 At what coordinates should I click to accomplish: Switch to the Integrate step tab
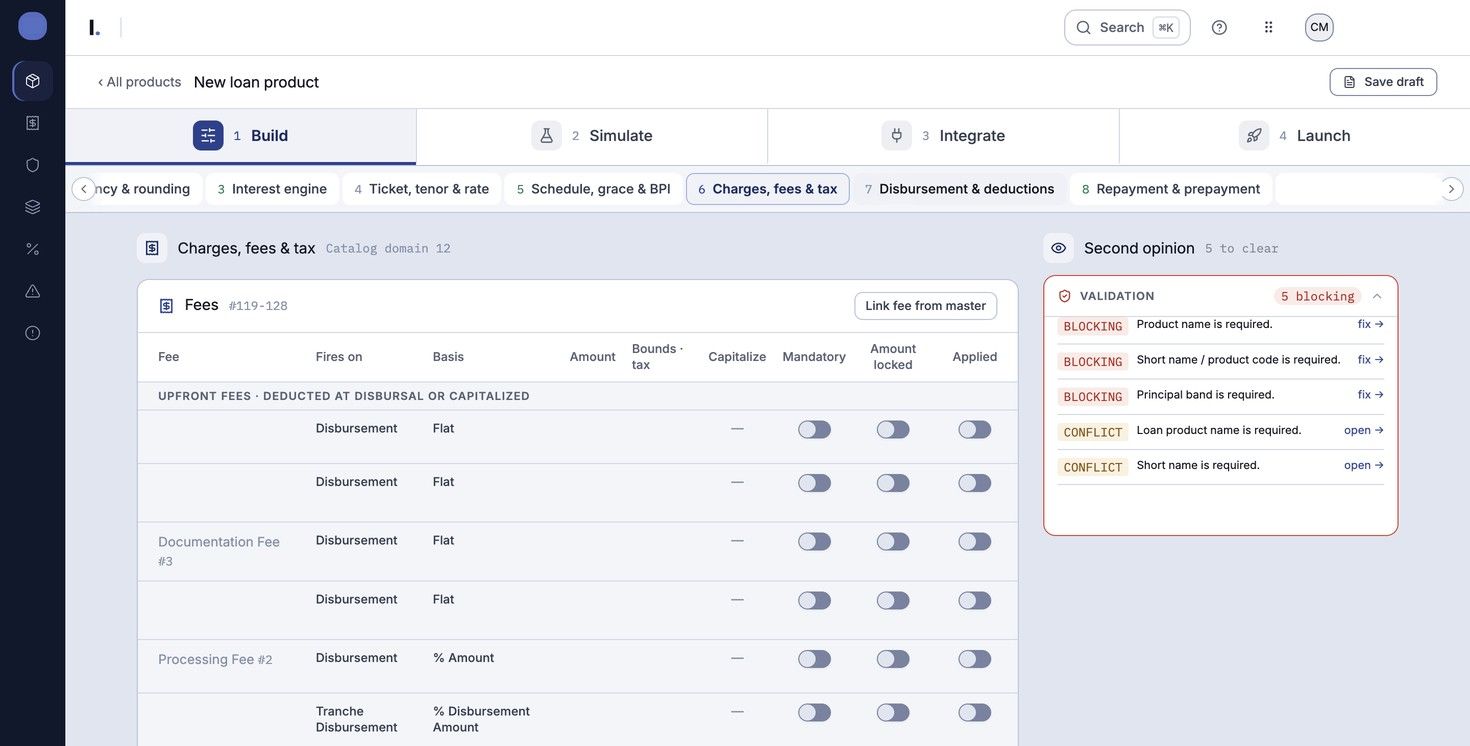(943, 136)
